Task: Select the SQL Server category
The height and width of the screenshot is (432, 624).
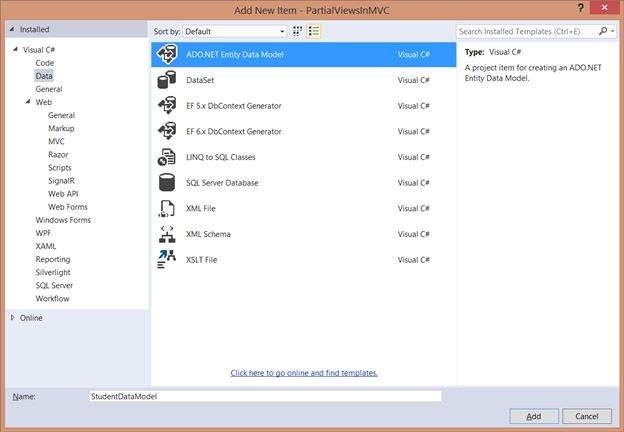Action: [x=54, y=286]
